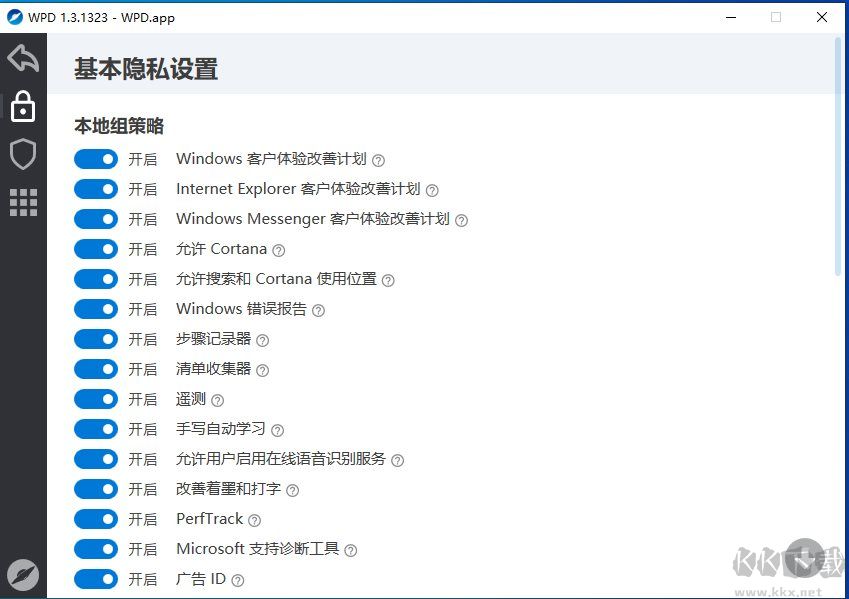Screen dimensions: 849x599
Task: Toggle Microsoft 支持诊断工具 switch
Action: tap(96, 549)
